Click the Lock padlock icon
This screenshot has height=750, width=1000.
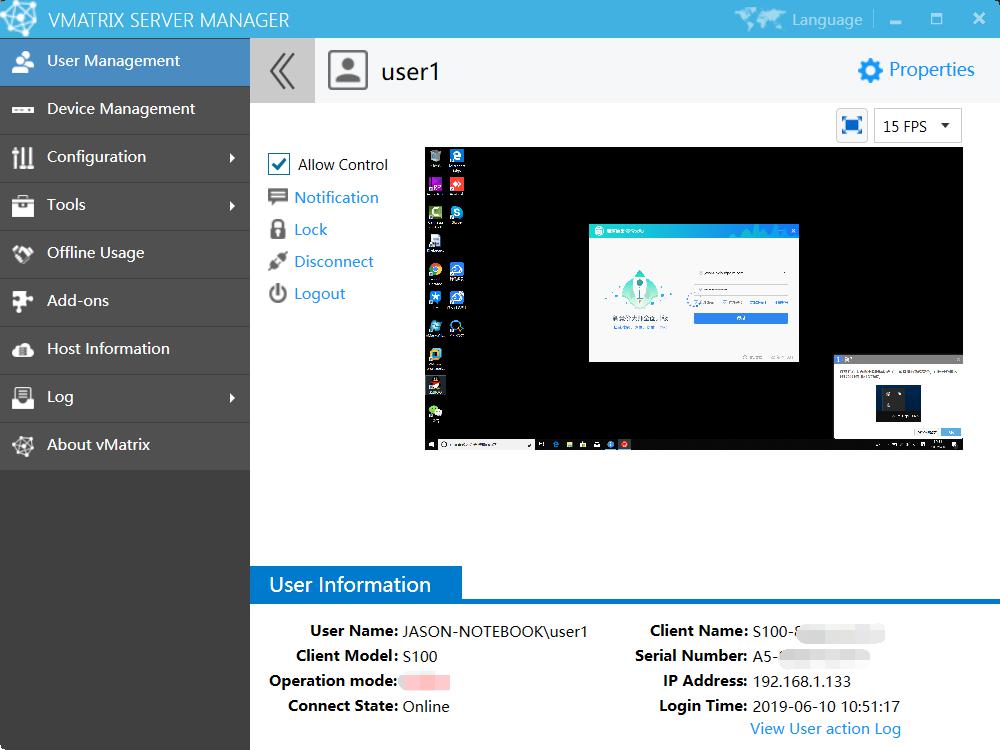277,229
